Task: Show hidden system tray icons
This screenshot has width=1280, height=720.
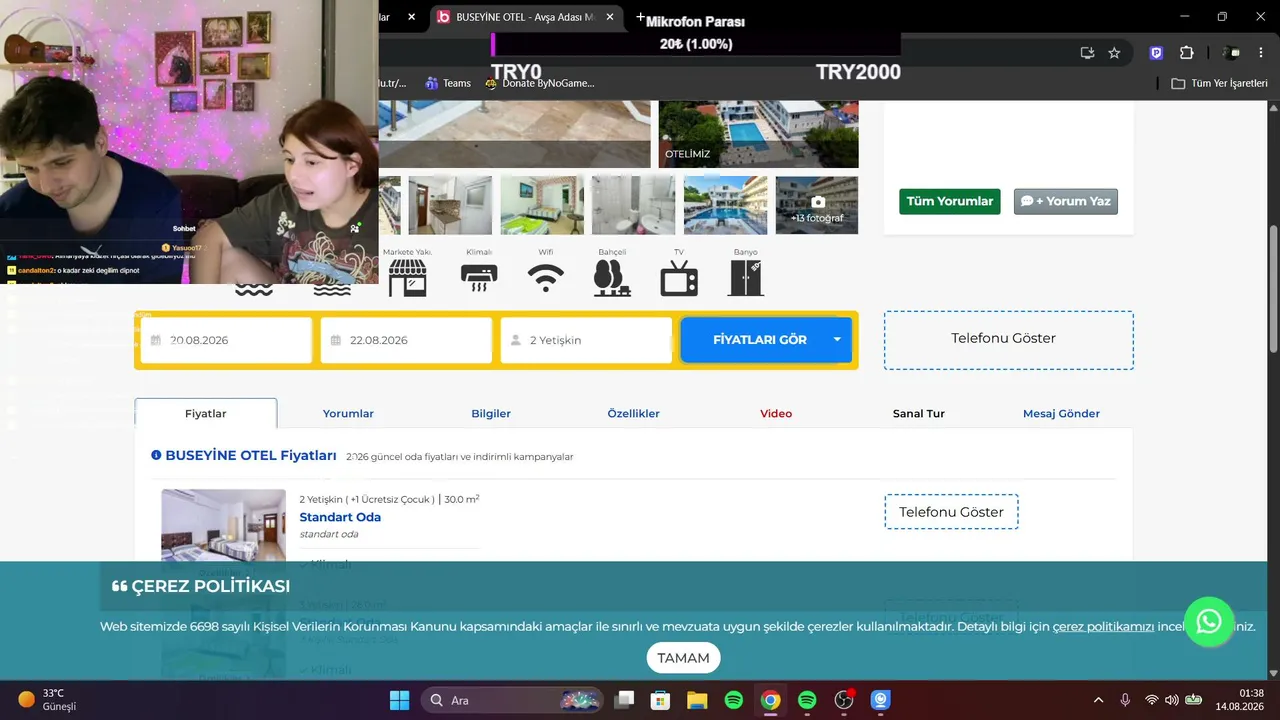Action: pos(1099,700)
